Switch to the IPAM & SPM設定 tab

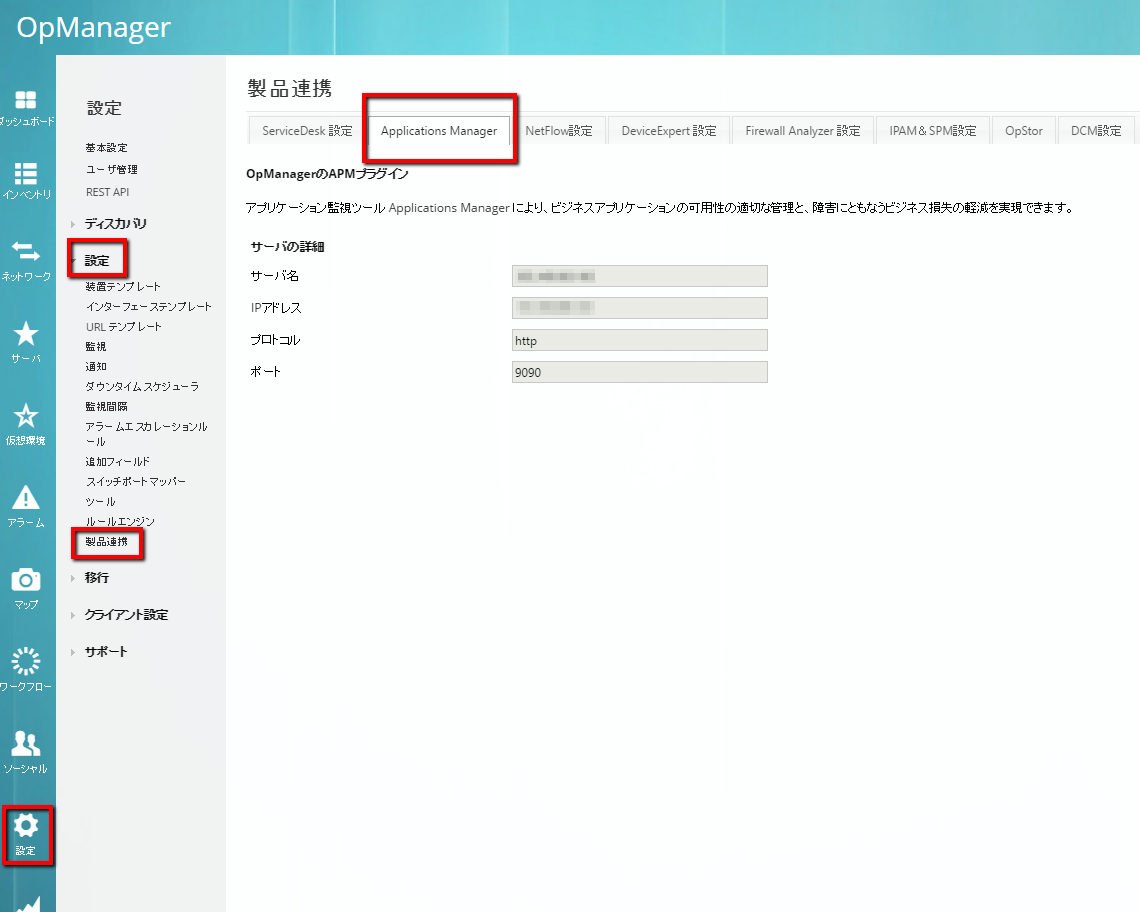click(933, 130)
